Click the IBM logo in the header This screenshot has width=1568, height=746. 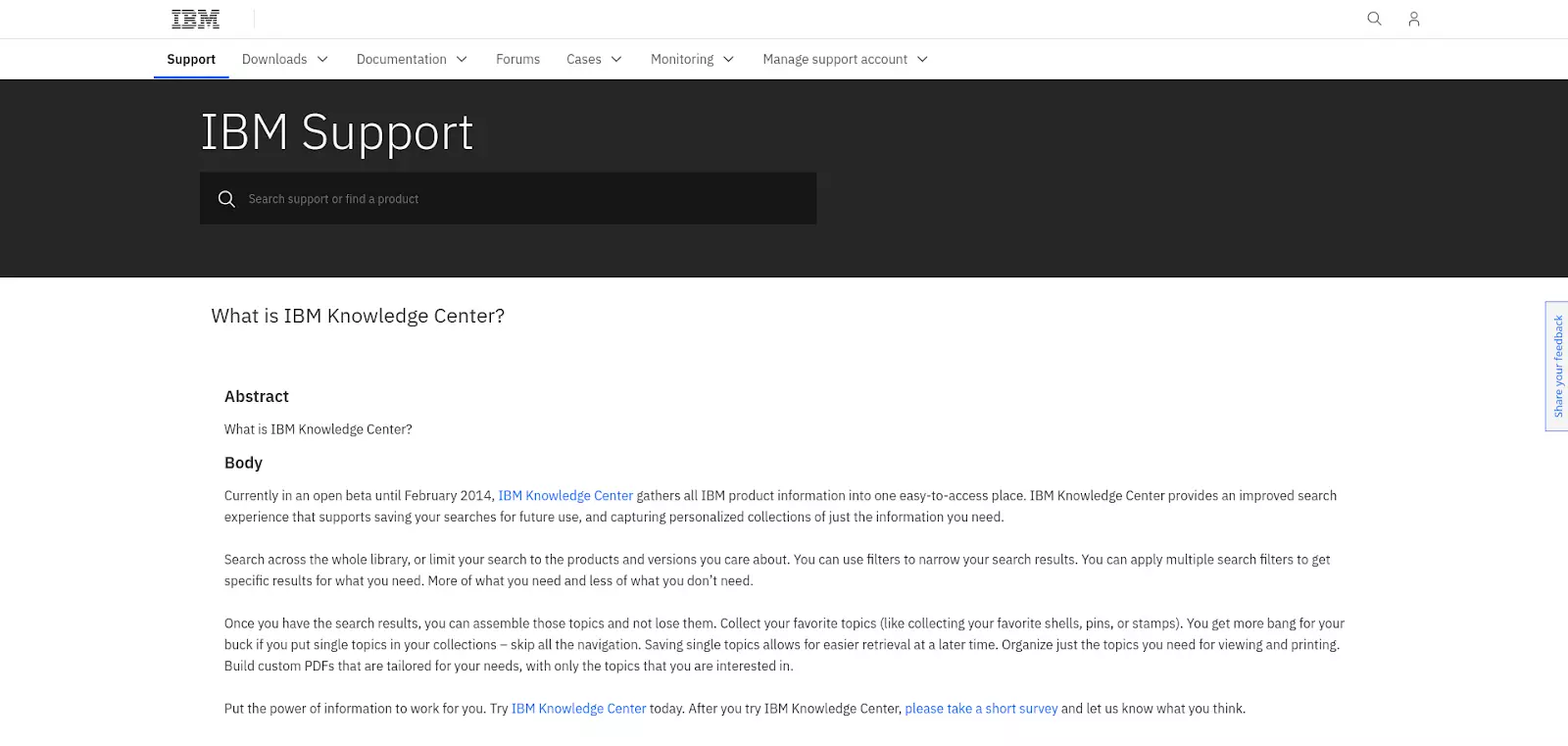[x=195, y=19]
